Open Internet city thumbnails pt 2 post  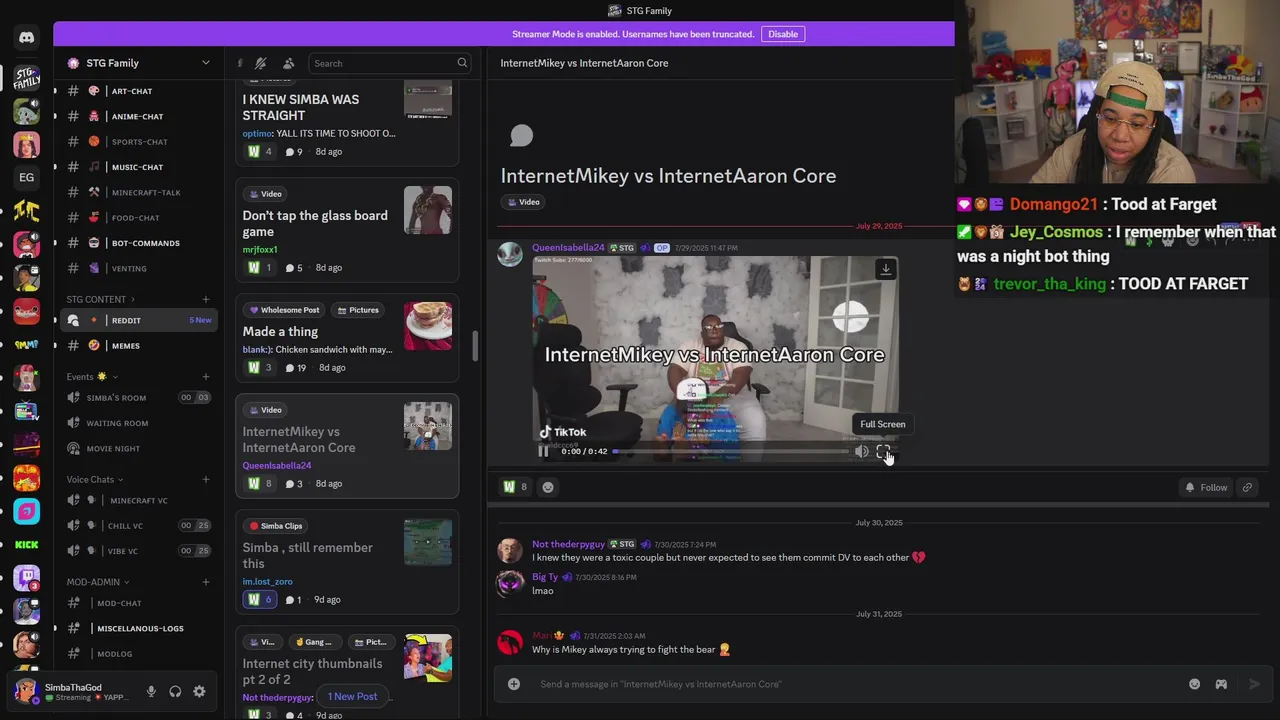(x=347, y=675)
